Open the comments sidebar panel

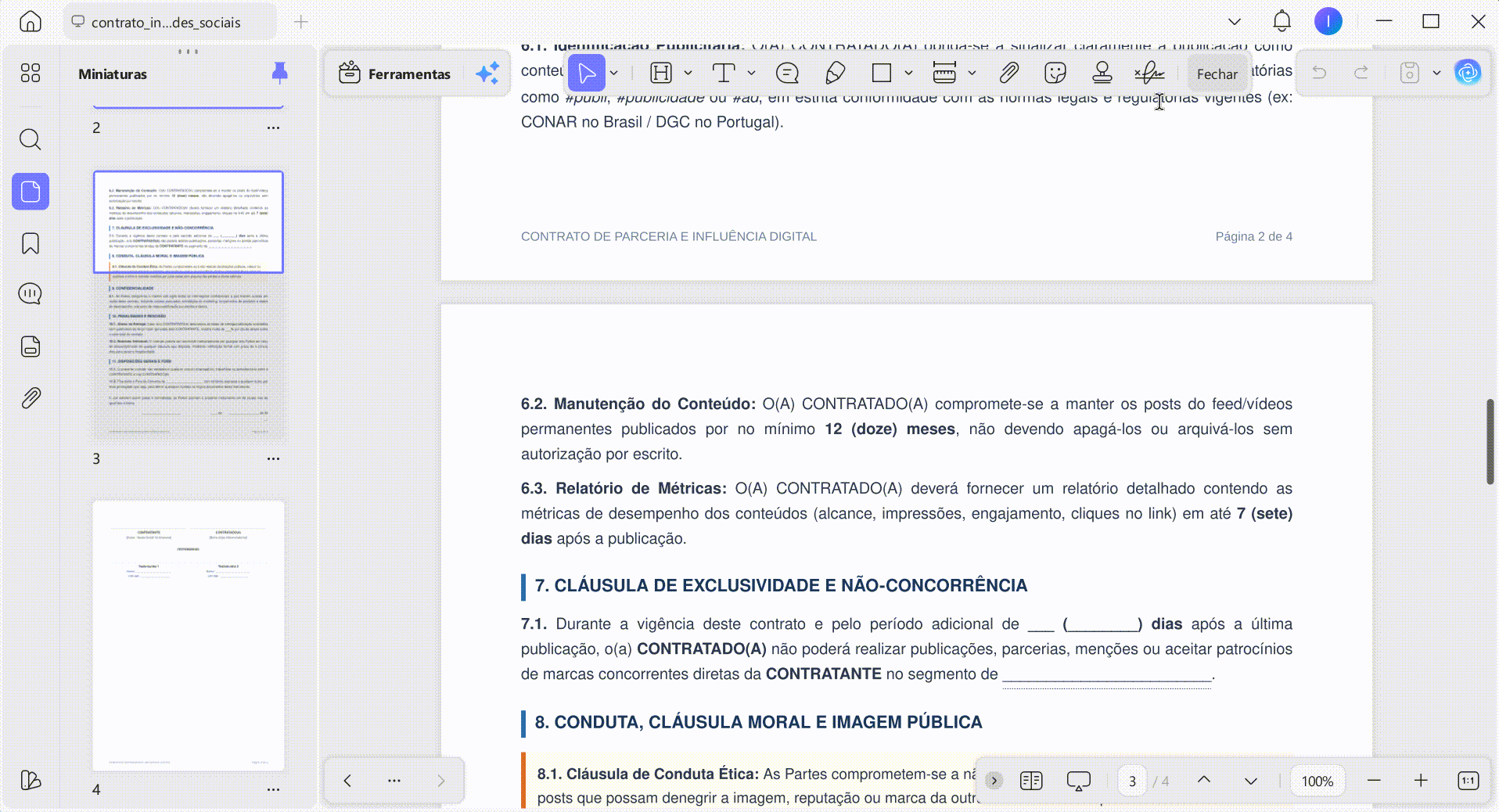31,294
